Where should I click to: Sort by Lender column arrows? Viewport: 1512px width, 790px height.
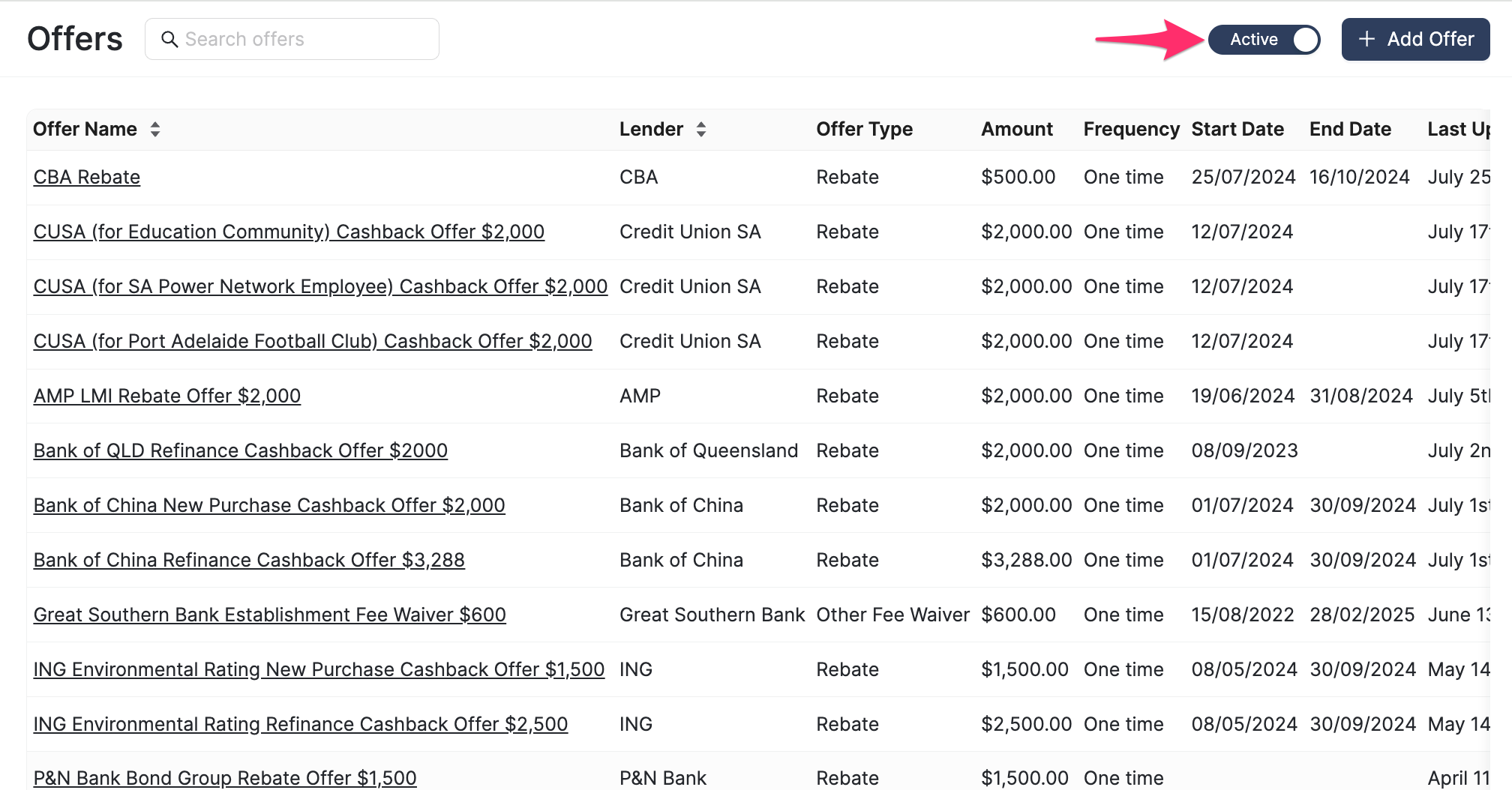(x=701, y=130)
